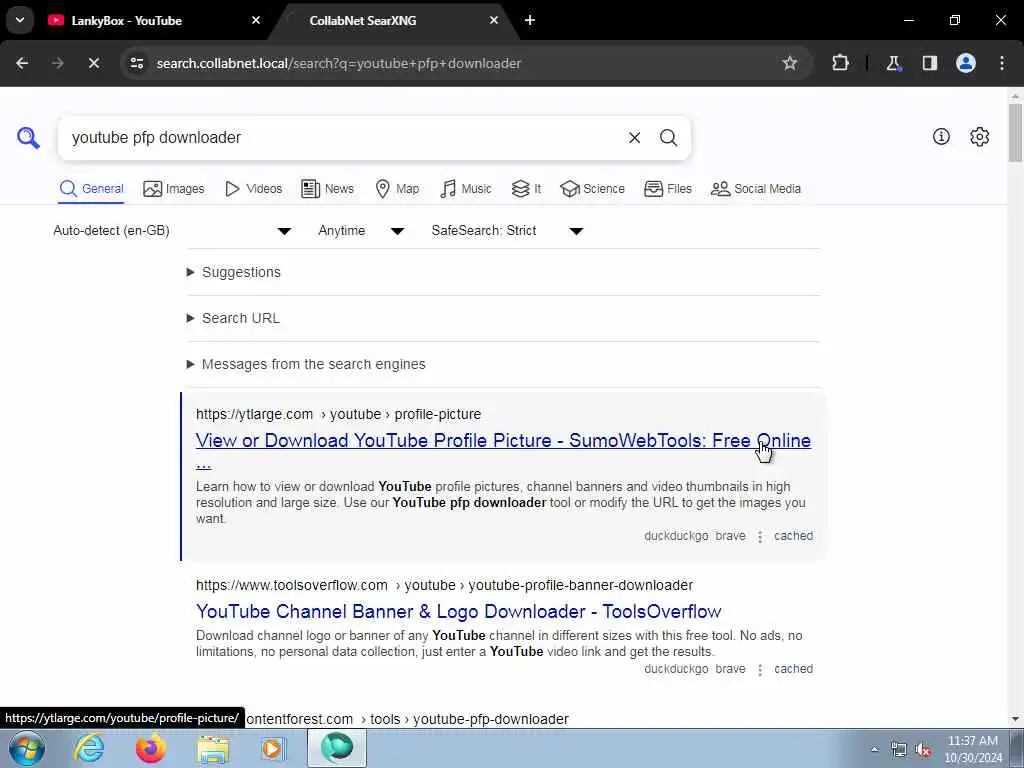Viewport: 1024px width, 768px height.
Task: Open the Windows Start menu
Action: [26, 748]
